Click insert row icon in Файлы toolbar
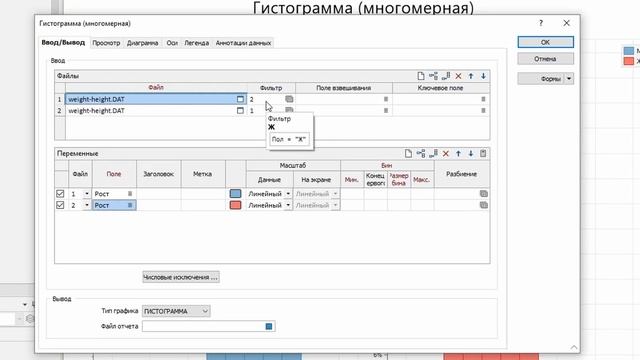This screenshot has height=360, width=640. tap(433, 76)
